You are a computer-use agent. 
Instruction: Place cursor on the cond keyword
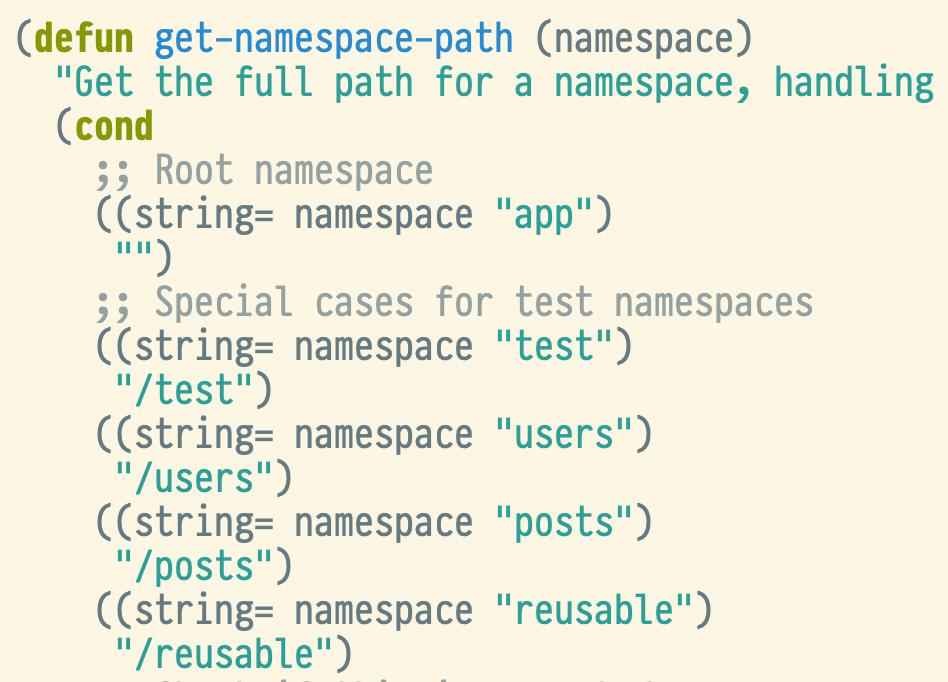click(x=114, y=126)
